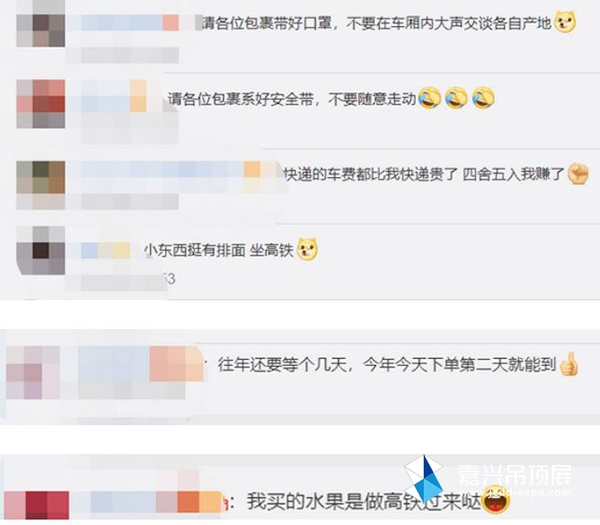Viewport: 600px width, 525px height.
Task: Open avatar of the 四舍五入 commenter
Action: pos(41,185)
